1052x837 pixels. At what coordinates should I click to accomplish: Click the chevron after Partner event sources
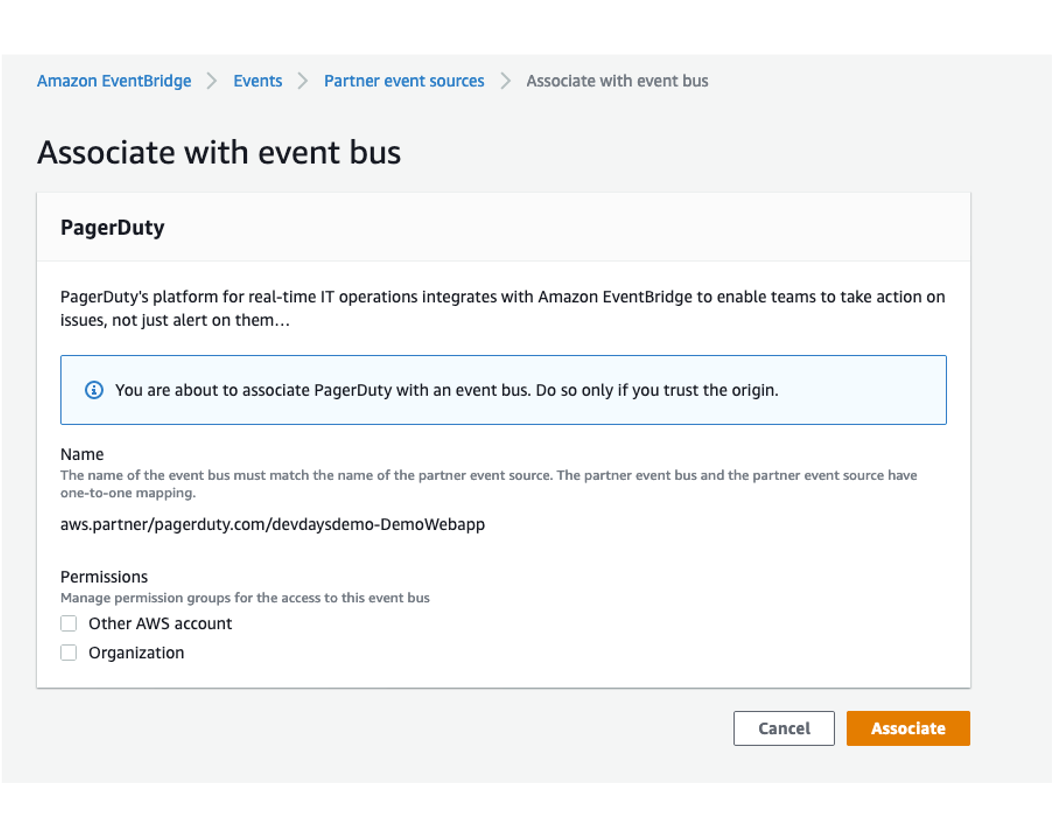click(x=506, y=81)
